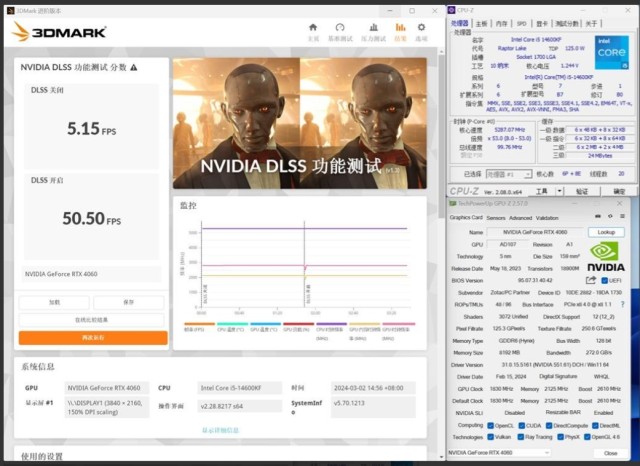This screenshot has height=466, width=640.
Task: Click the OK button in CPU-Z
Action: pyautogui.click(x=619, y=191)
